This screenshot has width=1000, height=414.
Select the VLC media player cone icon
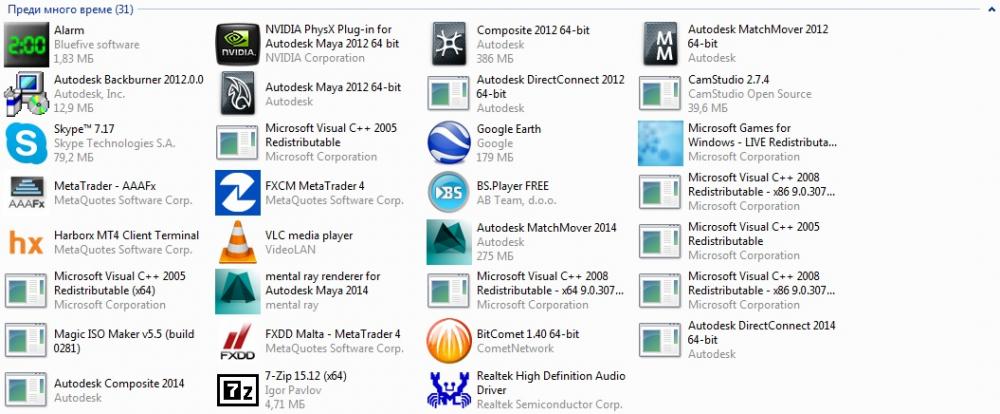[238, 242]
